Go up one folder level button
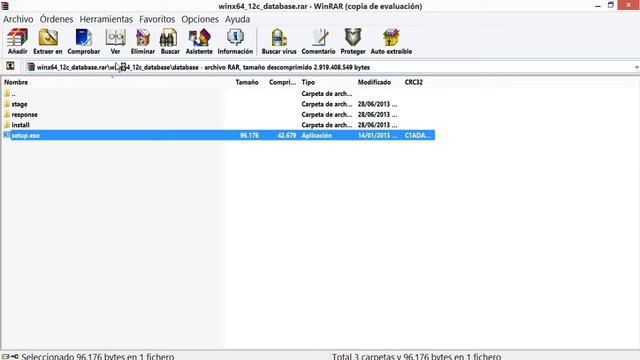Image resolution: width=640 pixels, height=360 pixels. 10,67
